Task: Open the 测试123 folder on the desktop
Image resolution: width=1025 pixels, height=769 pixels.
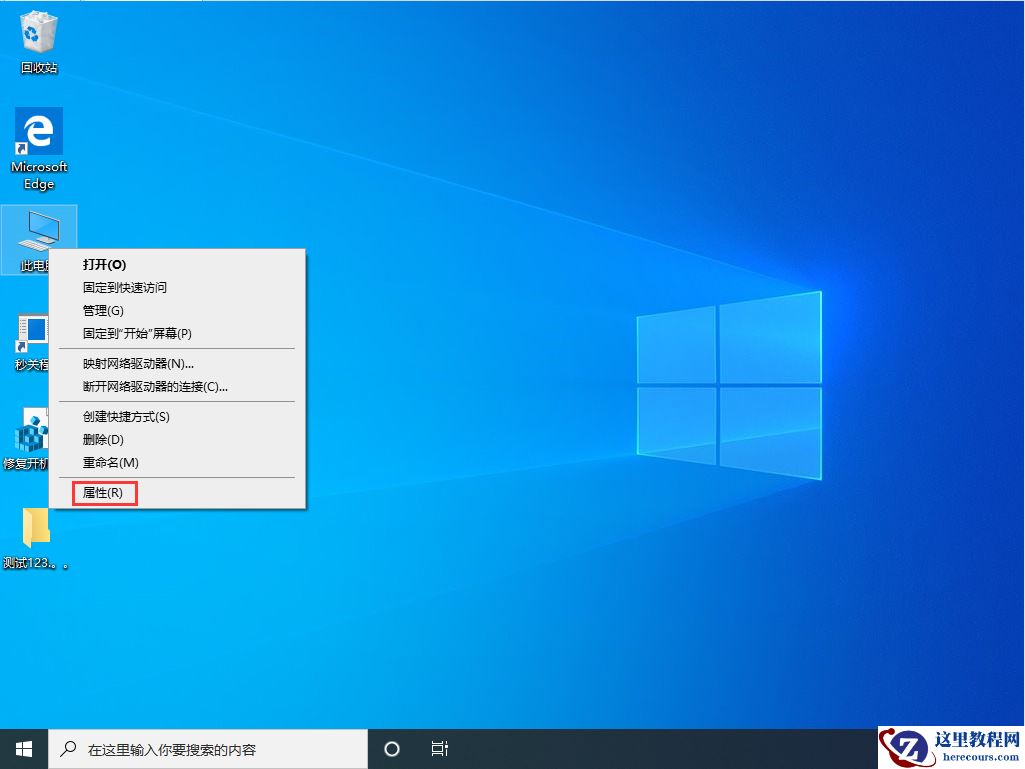Action: tap(36, 530)
